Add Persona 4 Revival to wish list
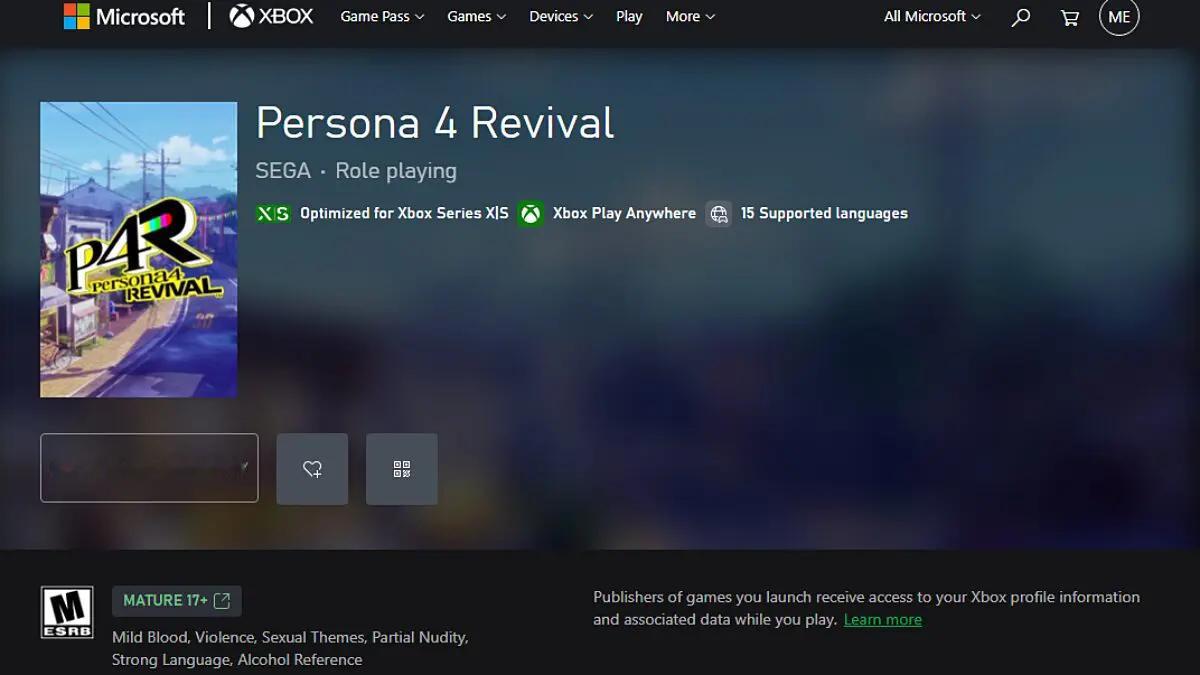This screenshot has width=1200, height=675. coord(312,469)
